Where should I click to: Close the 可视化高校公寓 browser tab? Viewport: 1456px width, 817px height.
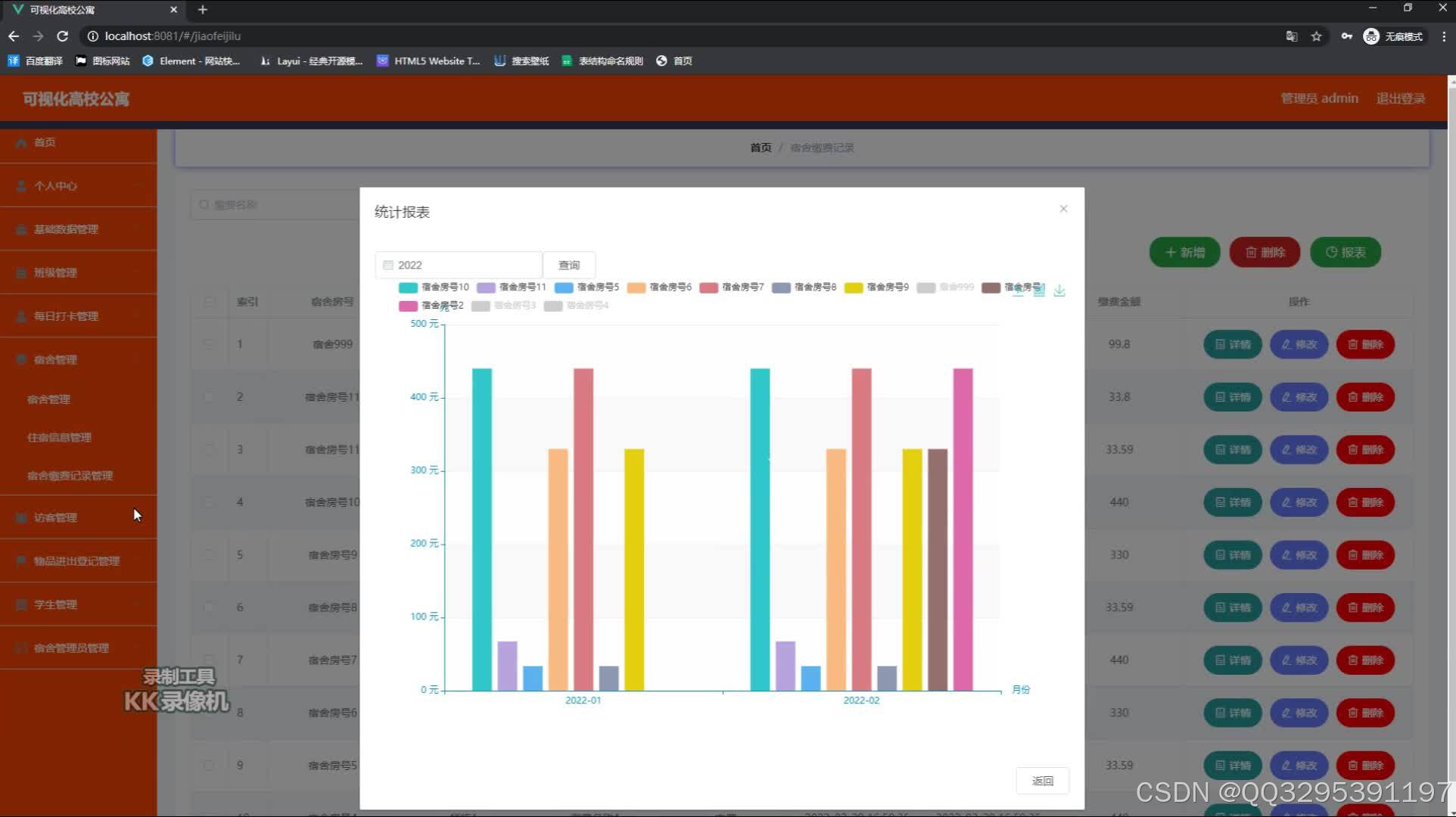pyautogui.click(x=173, y=10)
